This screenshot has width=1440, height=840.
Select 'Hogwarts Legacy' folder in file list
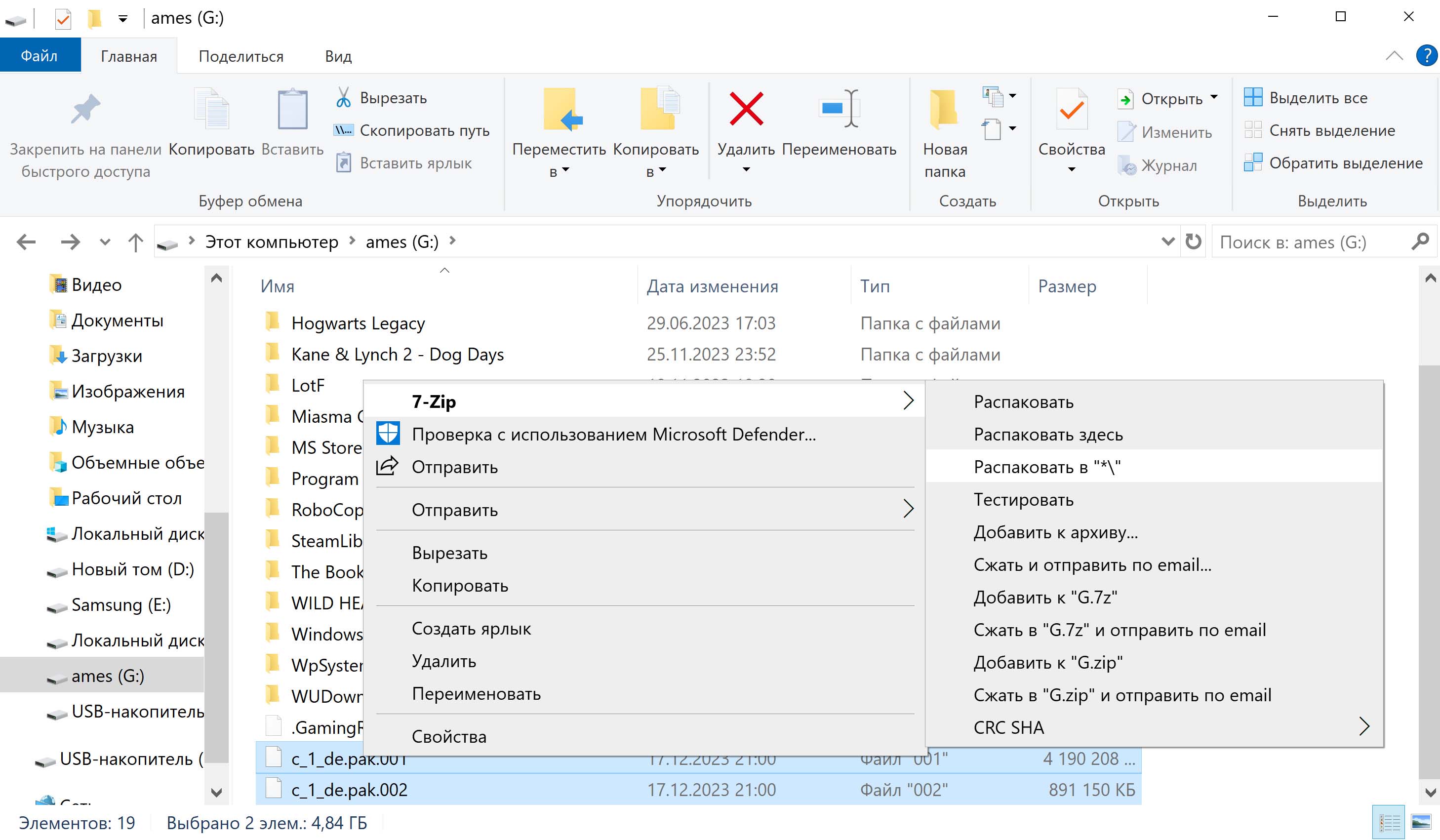pos(357,322)
